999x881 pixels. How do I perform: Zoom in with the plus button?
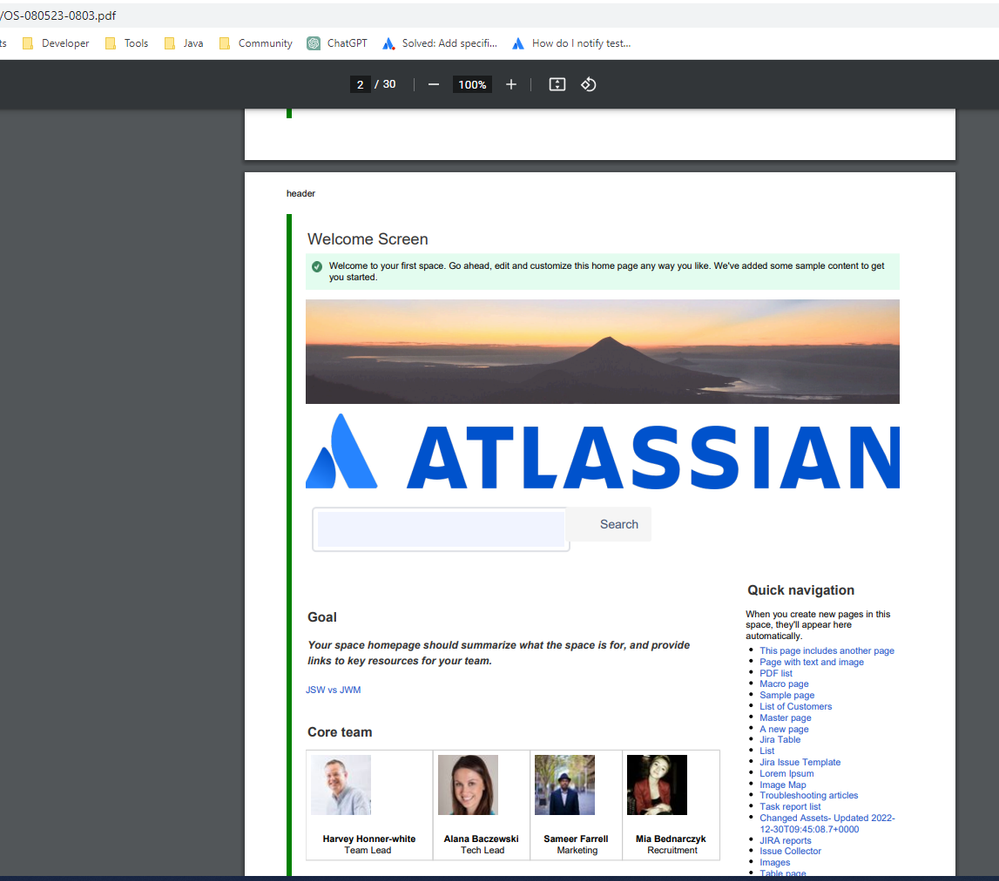(511, 85)
